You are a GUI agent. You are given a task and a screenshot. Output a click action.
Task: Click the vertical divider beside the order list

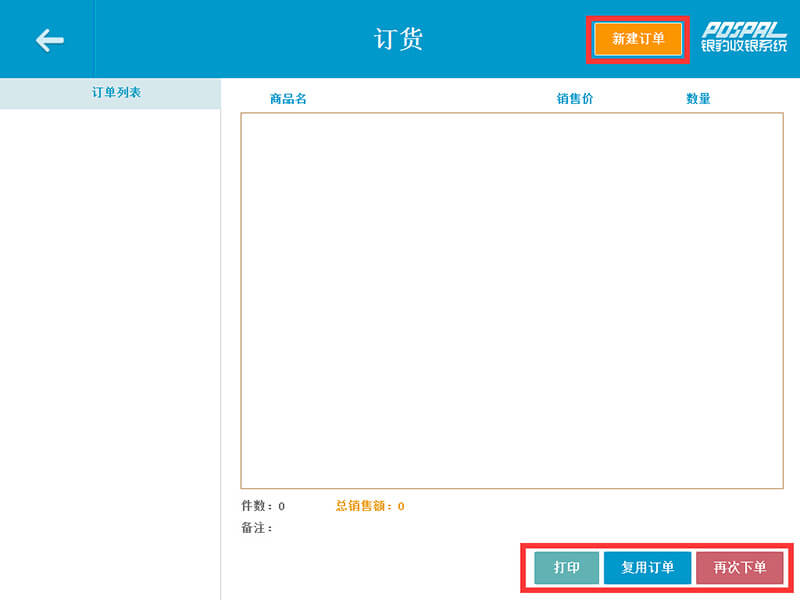click(220, 350)
